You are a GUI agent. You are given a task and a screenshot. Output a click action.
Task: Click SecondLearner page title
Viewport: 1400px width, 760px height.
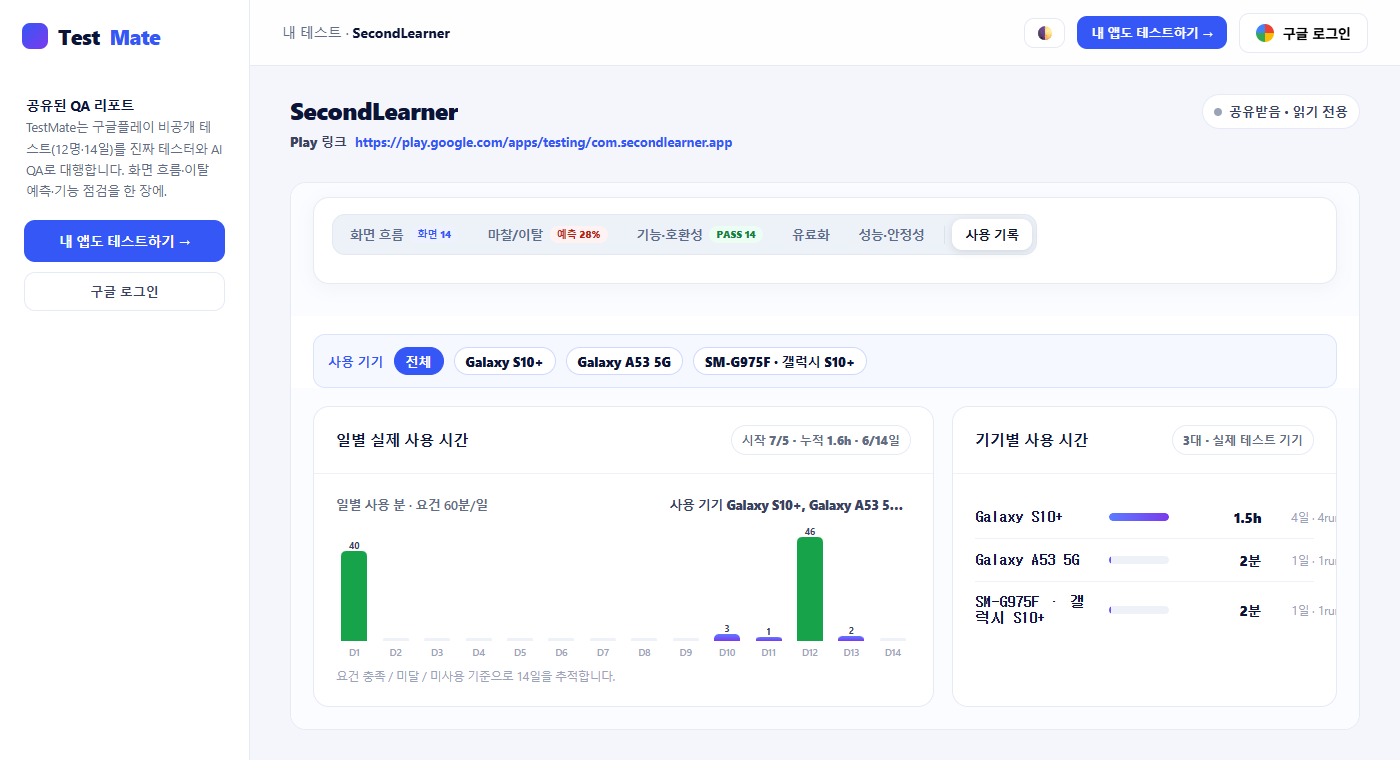click(x=374, y=112)
